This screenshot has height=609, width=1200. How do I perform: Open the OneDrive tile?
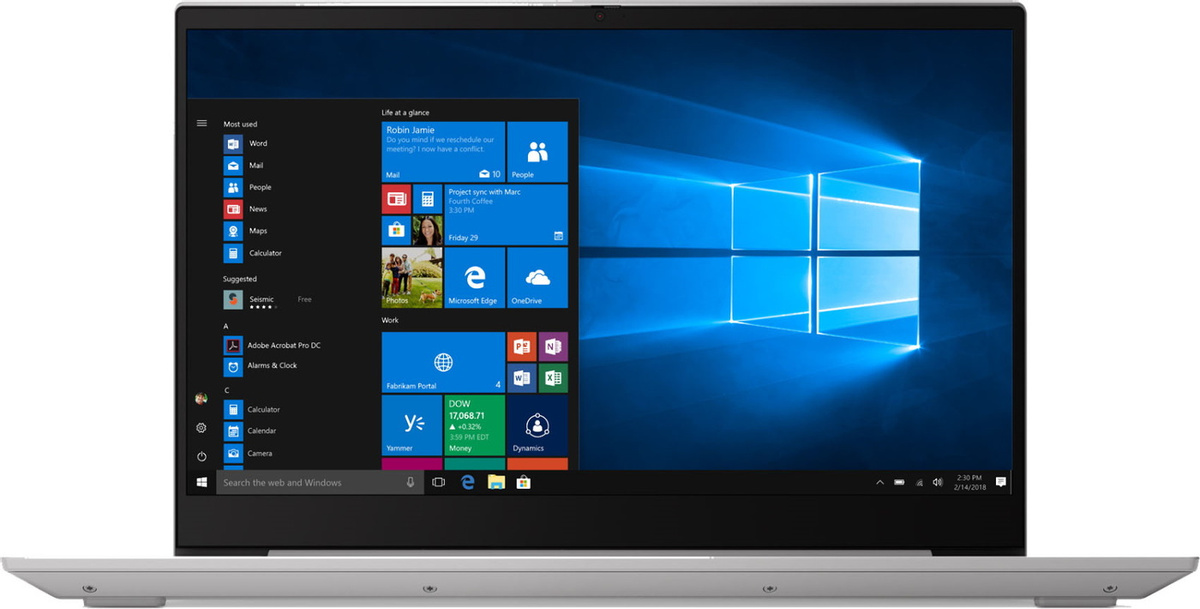point(537,278)
